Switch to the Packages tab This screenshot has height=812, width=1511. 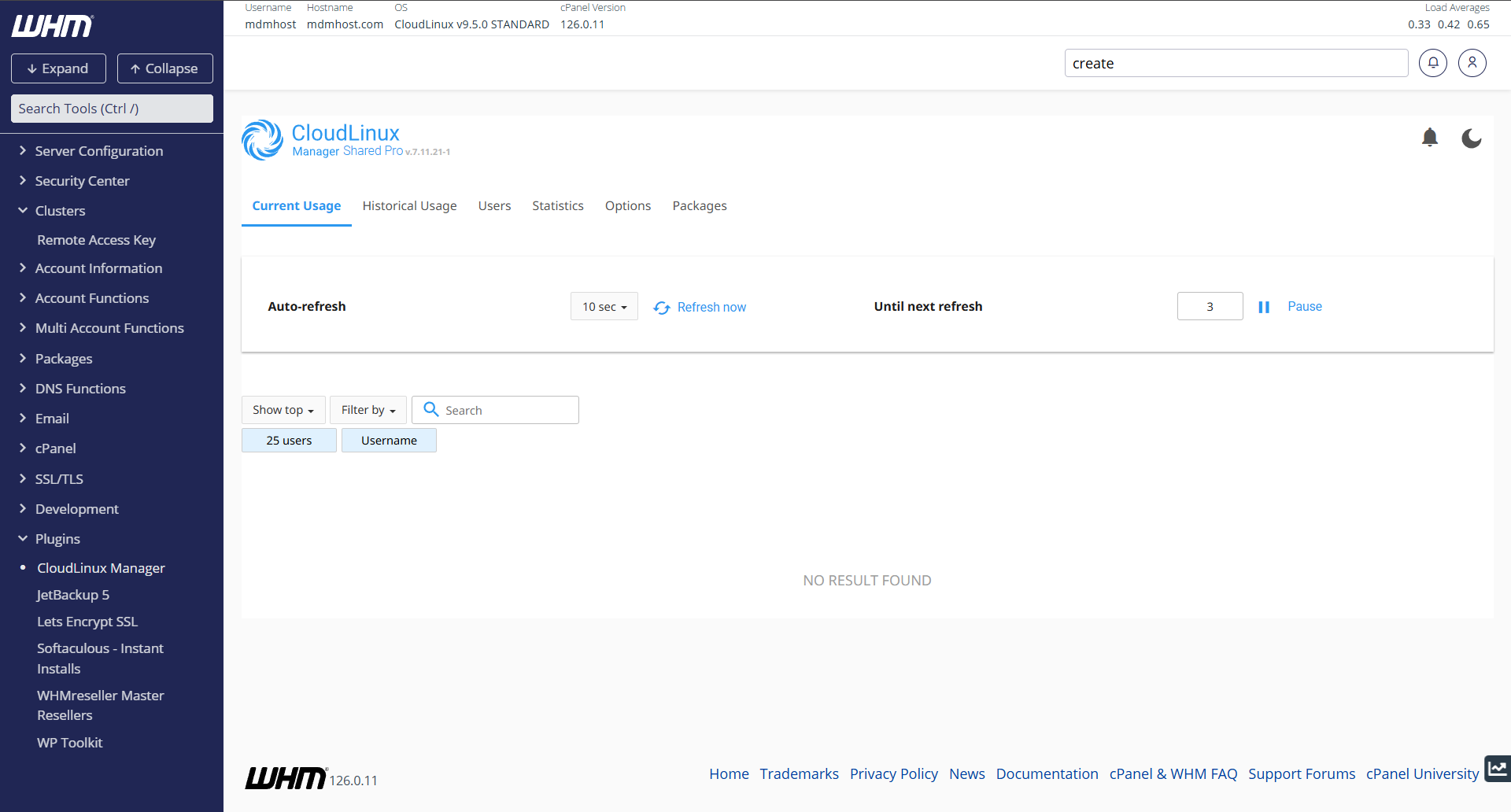coord(700,205)
